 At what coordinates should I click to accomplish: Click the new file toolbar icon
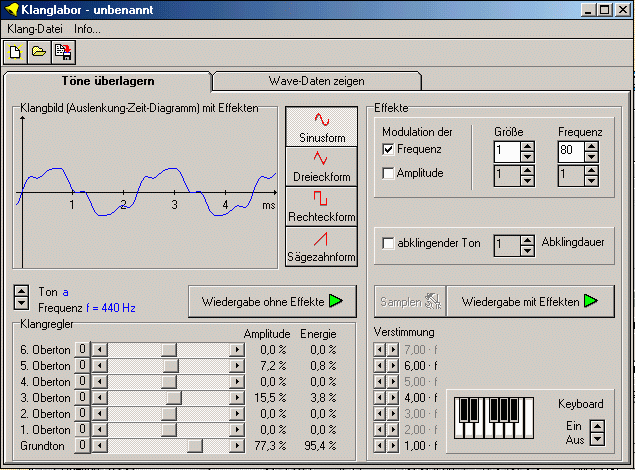coord(16,51)
